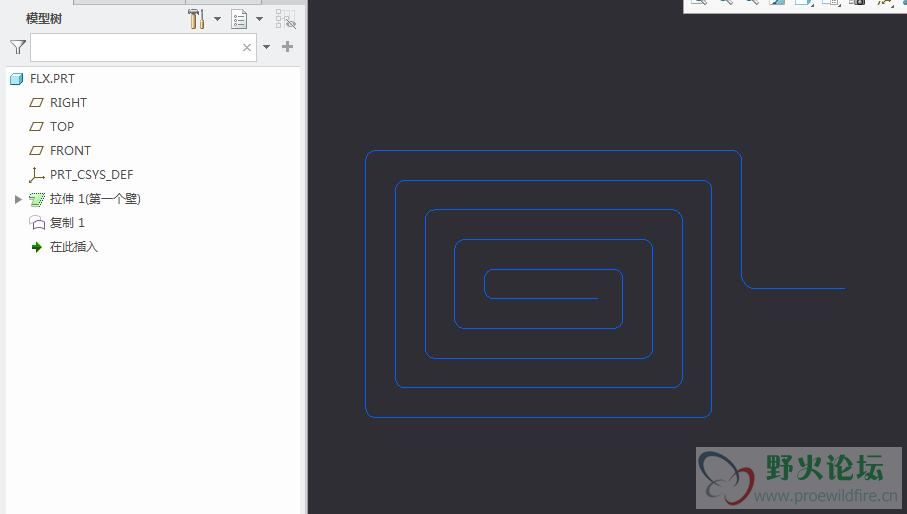Click the green insert-here arrow icon
Viewport: 907px width, 514px height.
tap(36, 247)
